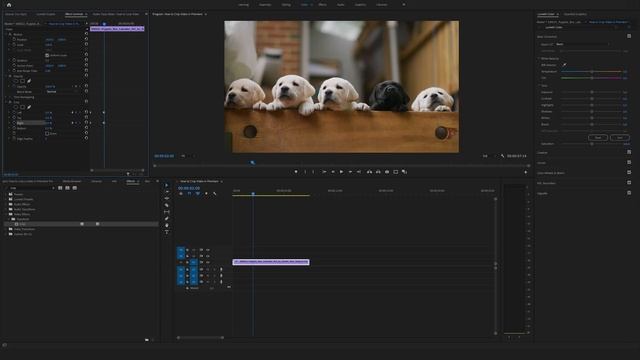Screen dimensions: 640x360
Task: Toggle the Crop Zoom checkbox
Action: point(47,133)
